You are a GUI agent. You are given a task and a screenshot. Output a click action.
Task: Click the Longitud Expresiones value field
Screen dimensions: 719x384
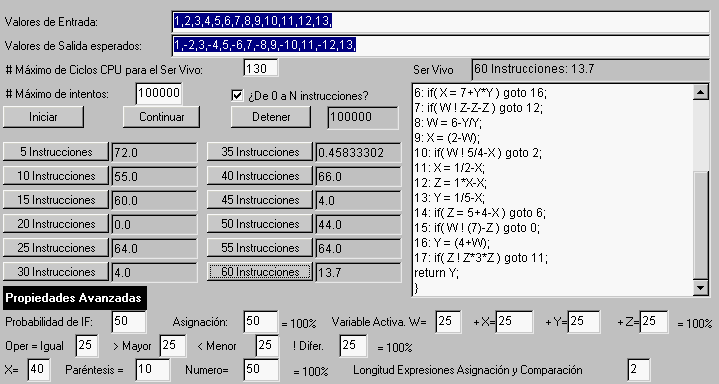pyautogui.click(x=639, y=369)
